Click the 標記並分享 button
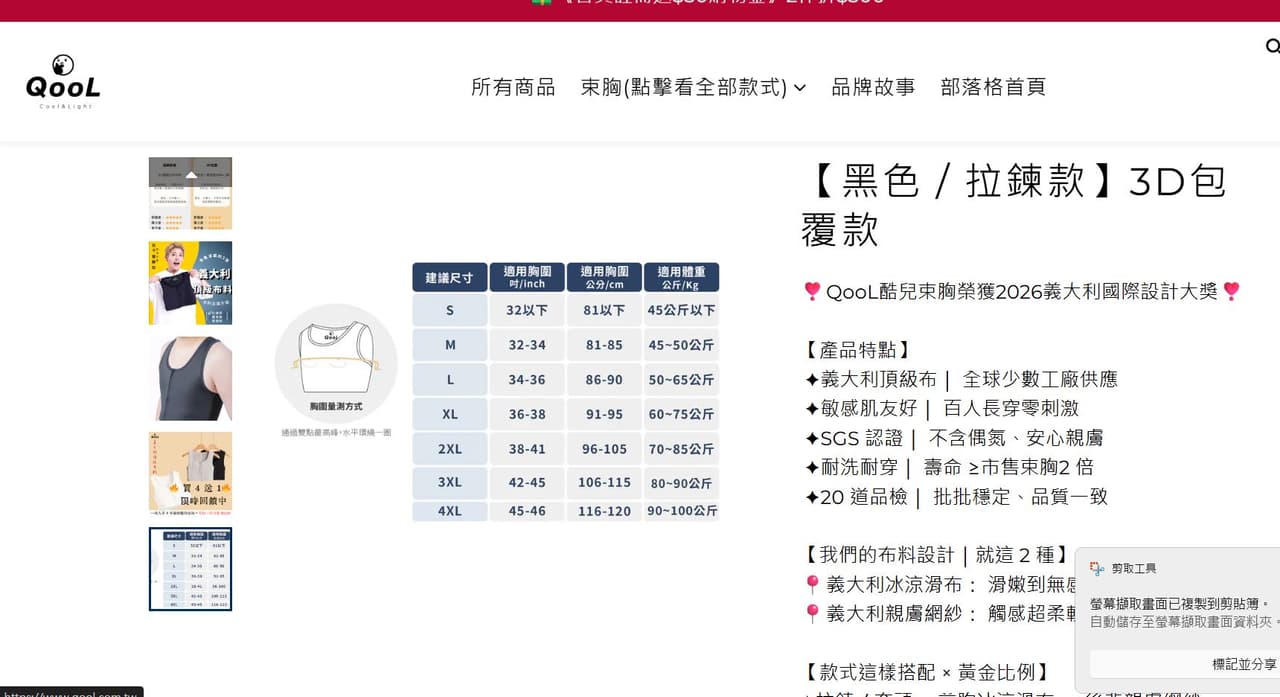 (x=1244, y=664)
